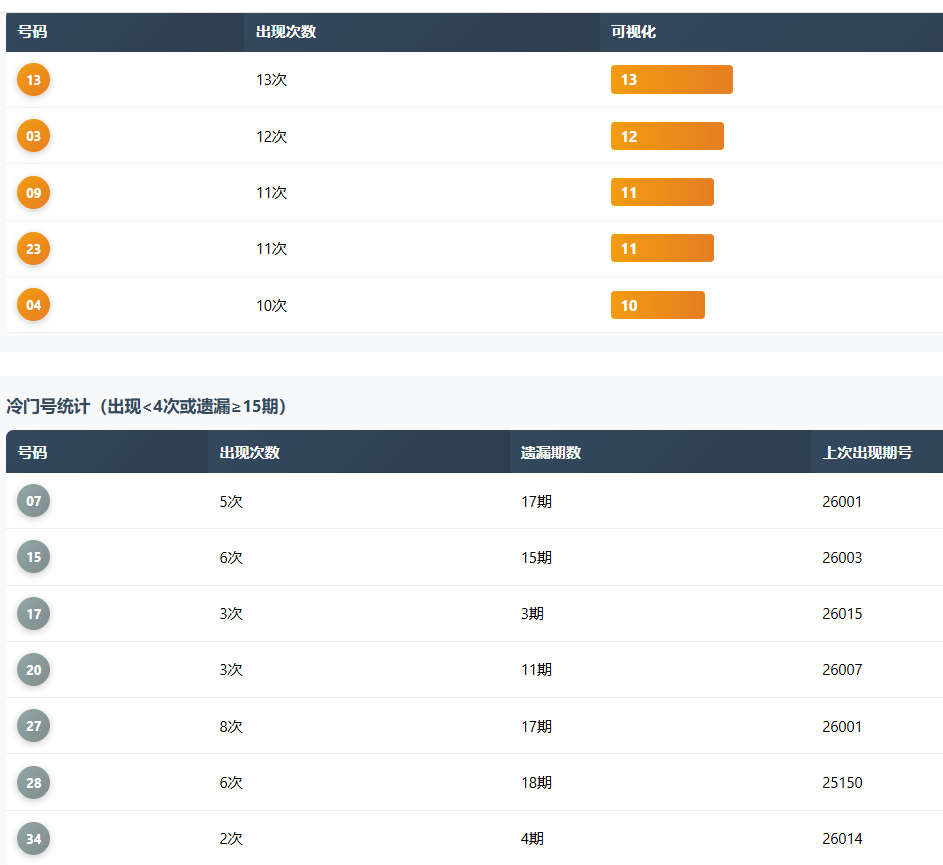Click the gray number 15 ball
Image resolution: width=943 pixels, height=865 pixels.
tap(33, 557)
